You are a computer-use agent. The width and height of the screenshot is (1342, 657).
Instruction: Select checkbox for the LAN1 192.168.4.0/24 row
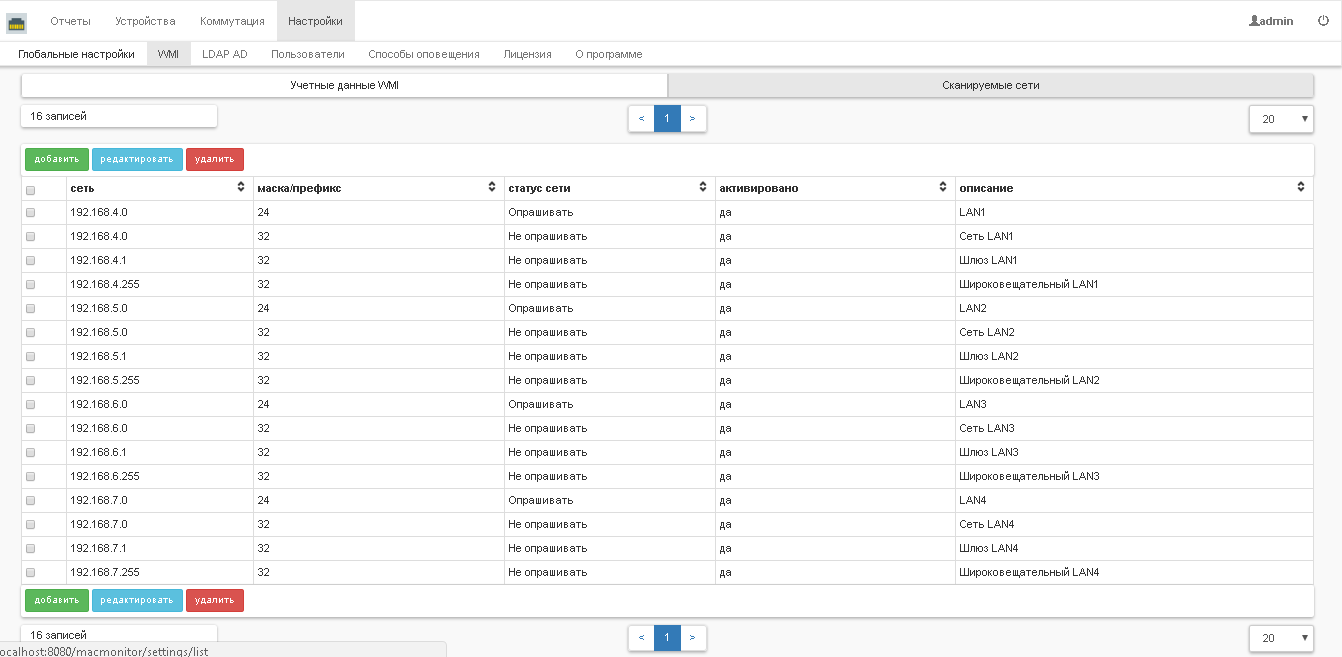[x=30, y=213]
